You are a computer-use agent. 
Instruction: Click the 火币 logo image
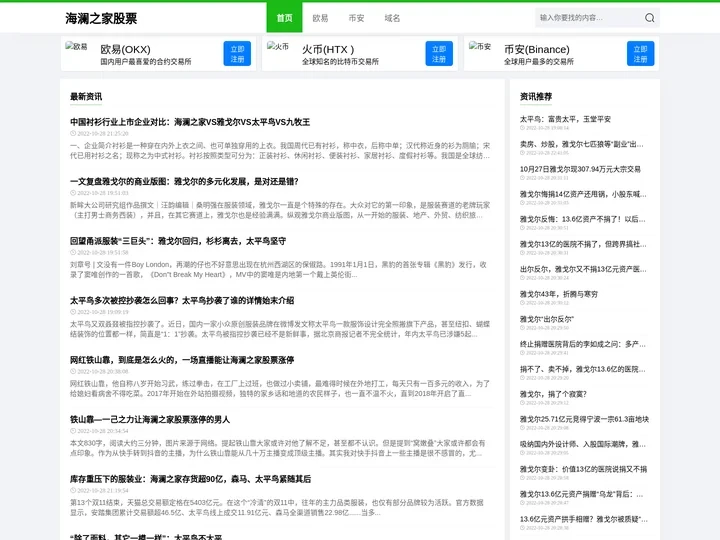tap(278, 46)
